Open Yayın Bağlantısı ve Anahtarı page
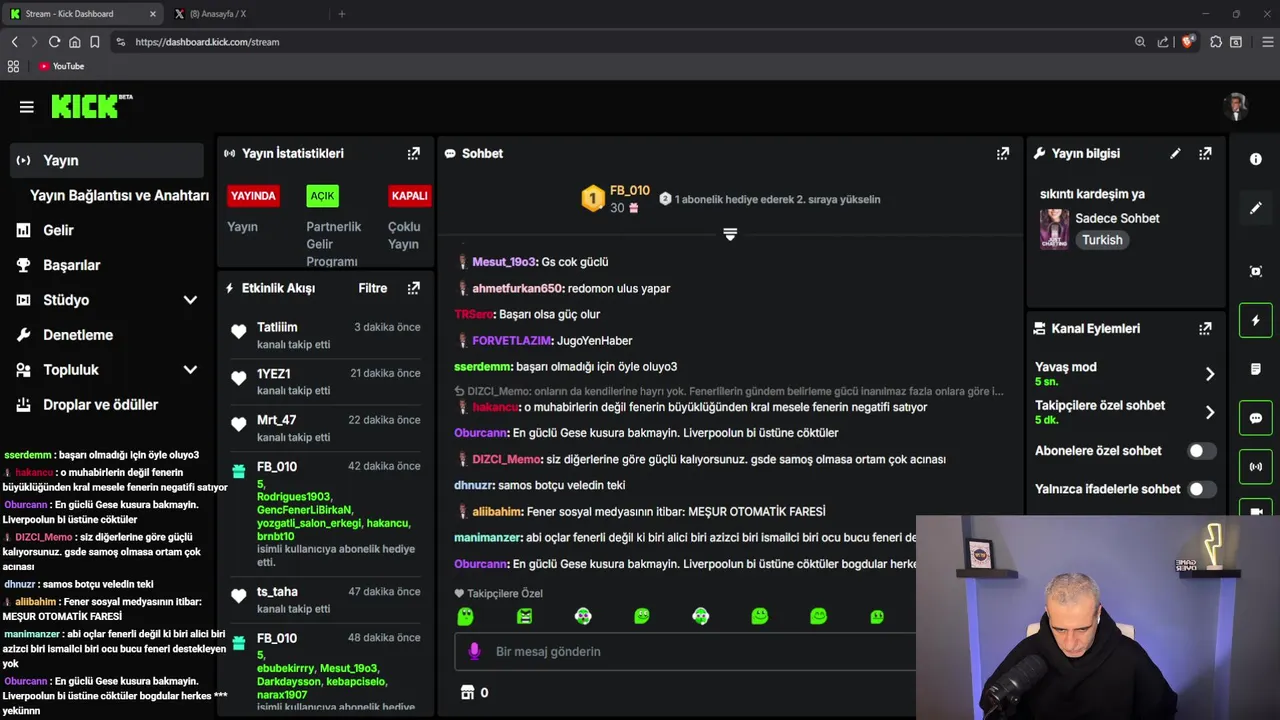Screen dimensions: 1280x720 [119, 195]
